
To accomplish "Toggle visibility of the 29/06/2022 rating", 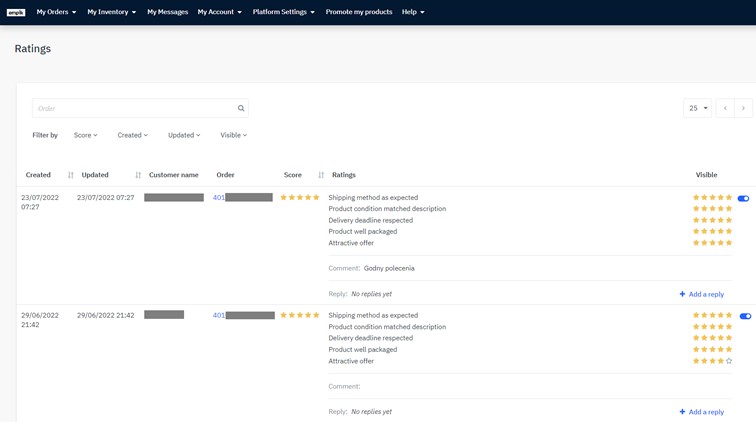I will click(x=744, y=316).
